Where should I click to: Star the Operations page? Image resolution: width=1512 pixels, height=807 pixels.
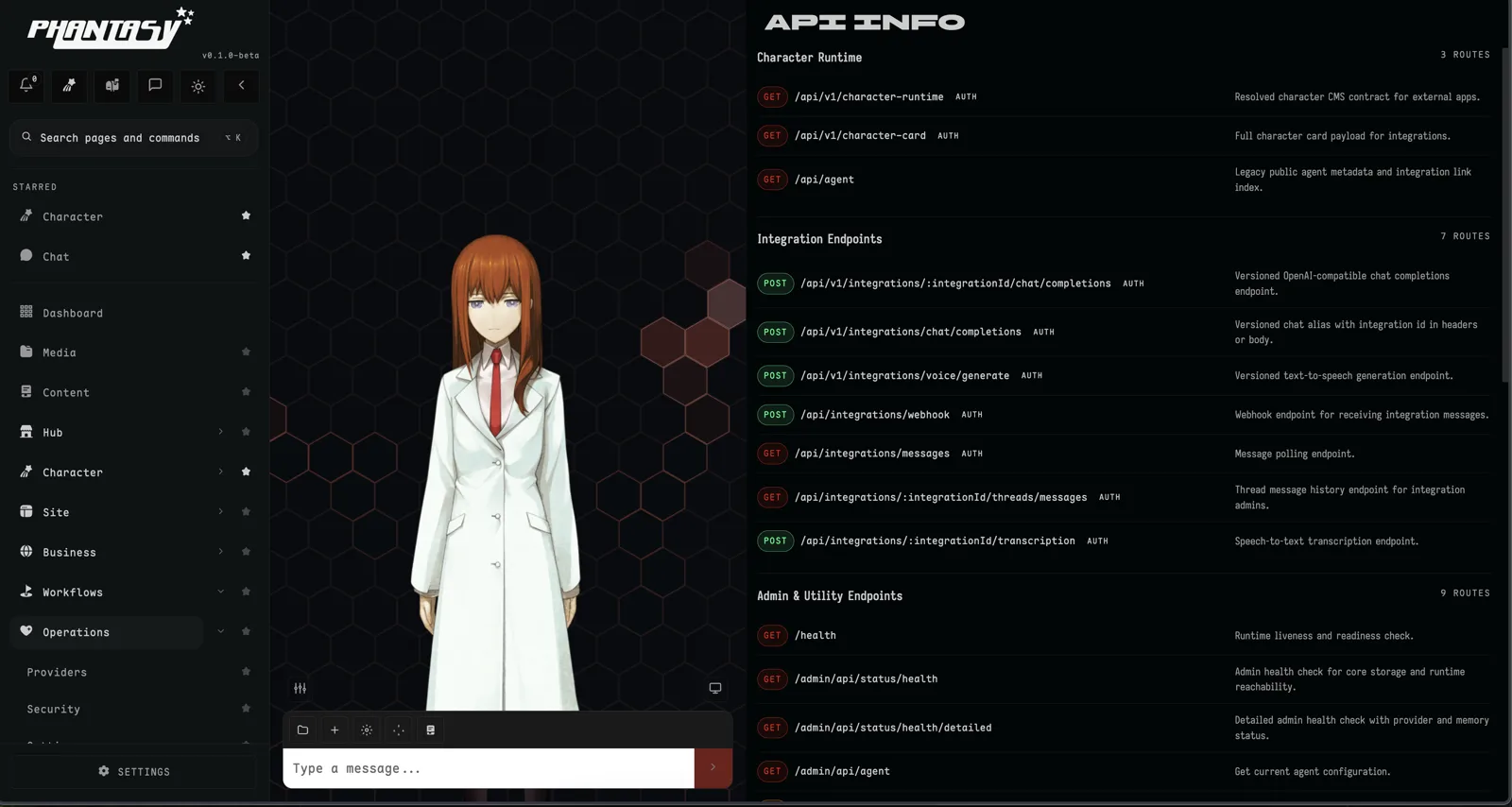point(246,631)
